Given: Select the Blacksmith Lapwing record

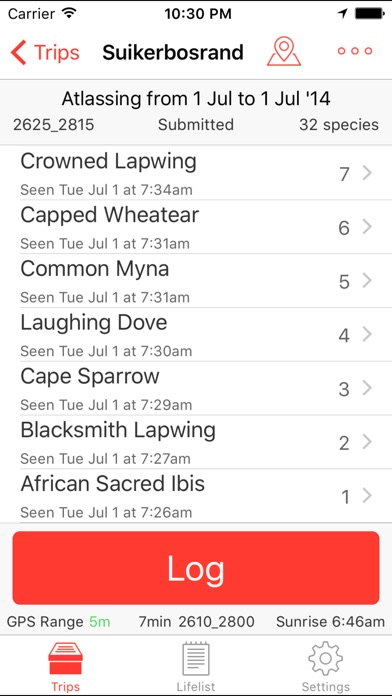Looking at the screenshot, I should click(196, 442).
